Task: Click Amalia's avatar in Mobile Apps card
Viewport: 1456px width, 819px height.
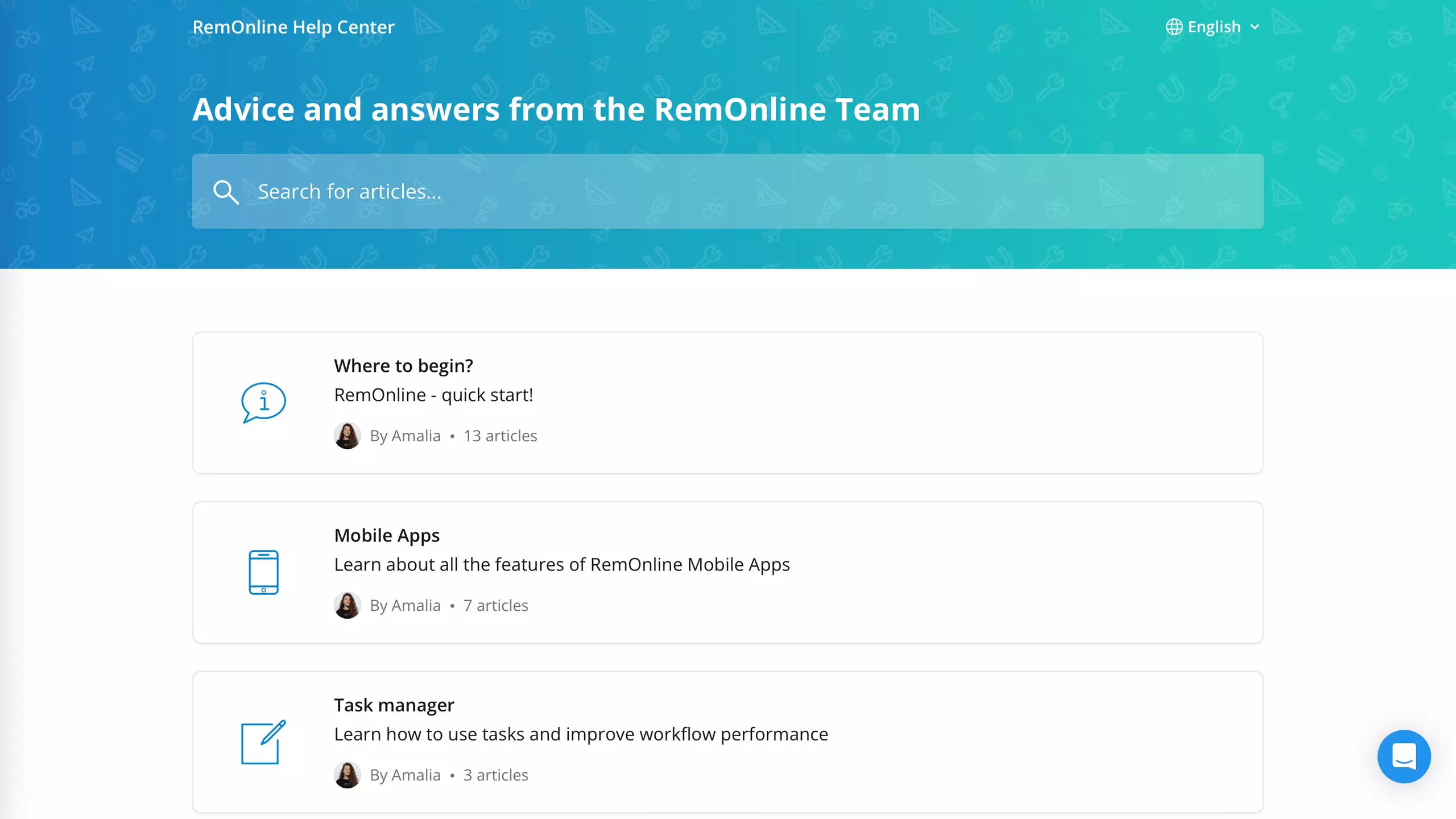Action: point(347,605)
